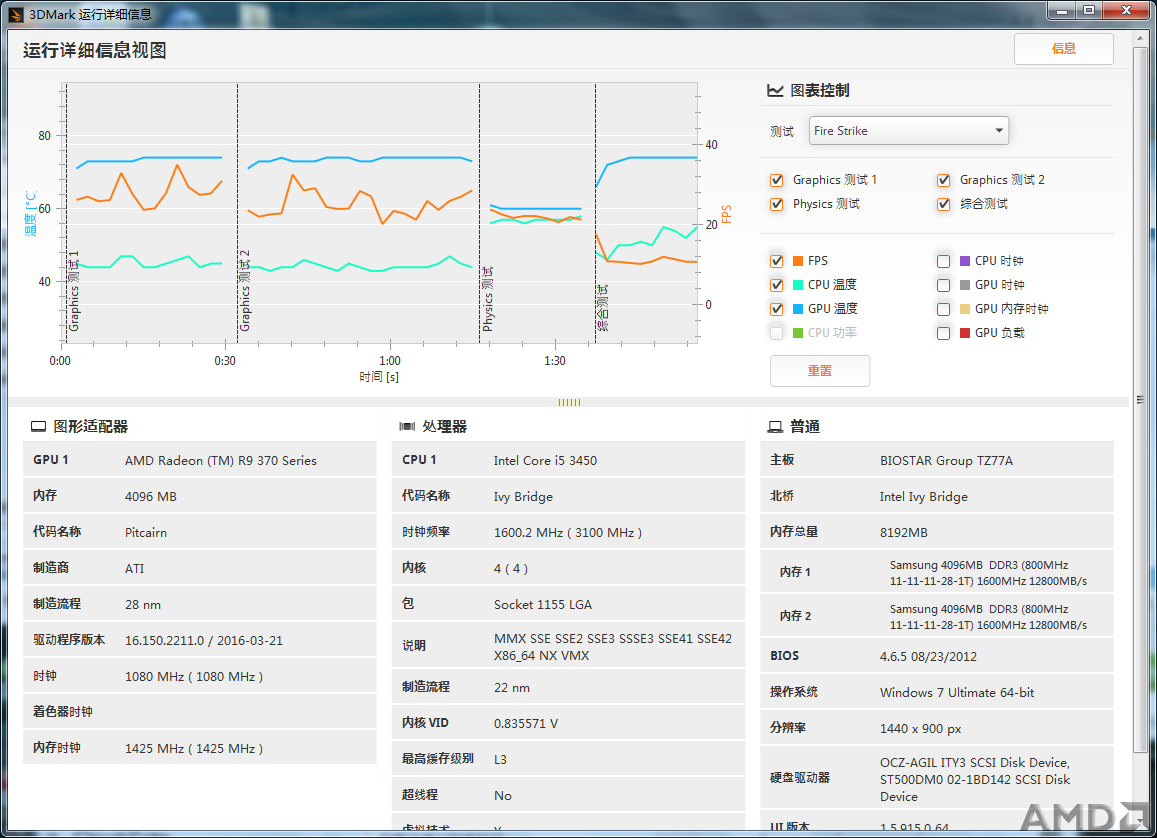Viewport: 1157px width, 838px height.
Task: Click the blue GPU 温度 color swatch
Action: point(798,309)
